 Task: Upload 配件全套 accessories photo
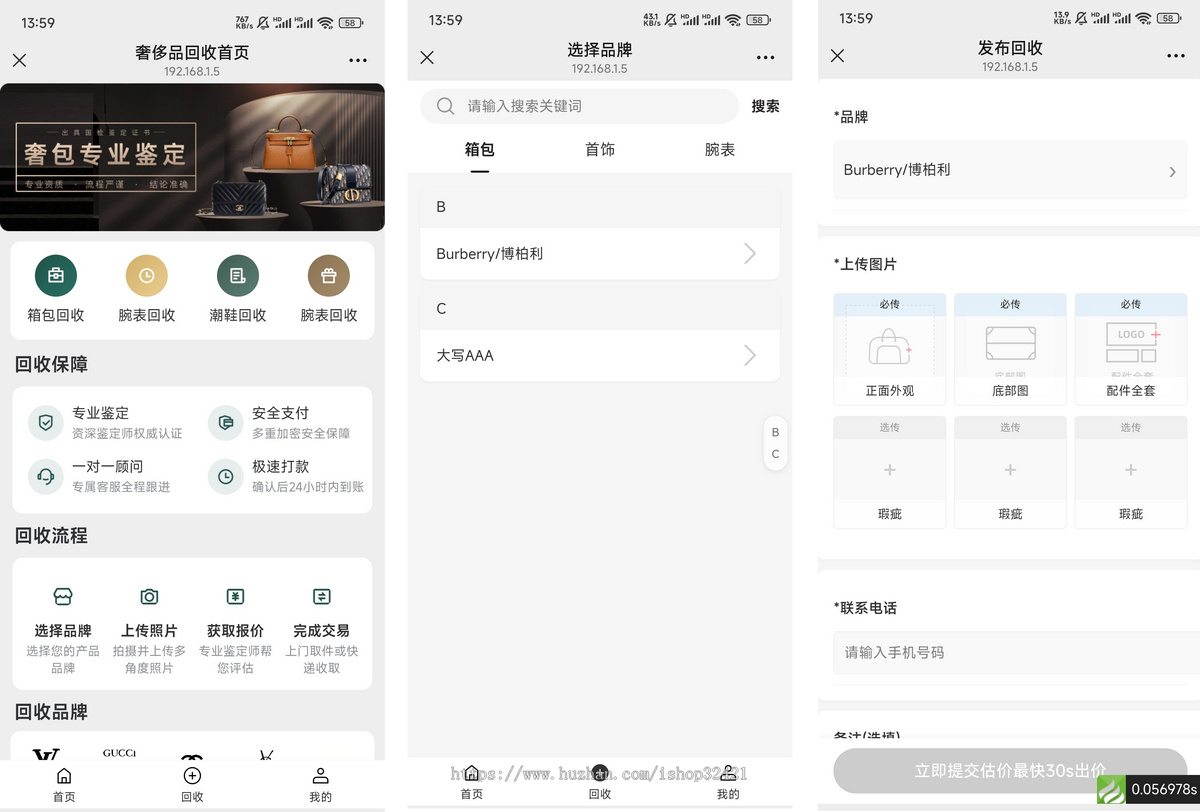1131,348
